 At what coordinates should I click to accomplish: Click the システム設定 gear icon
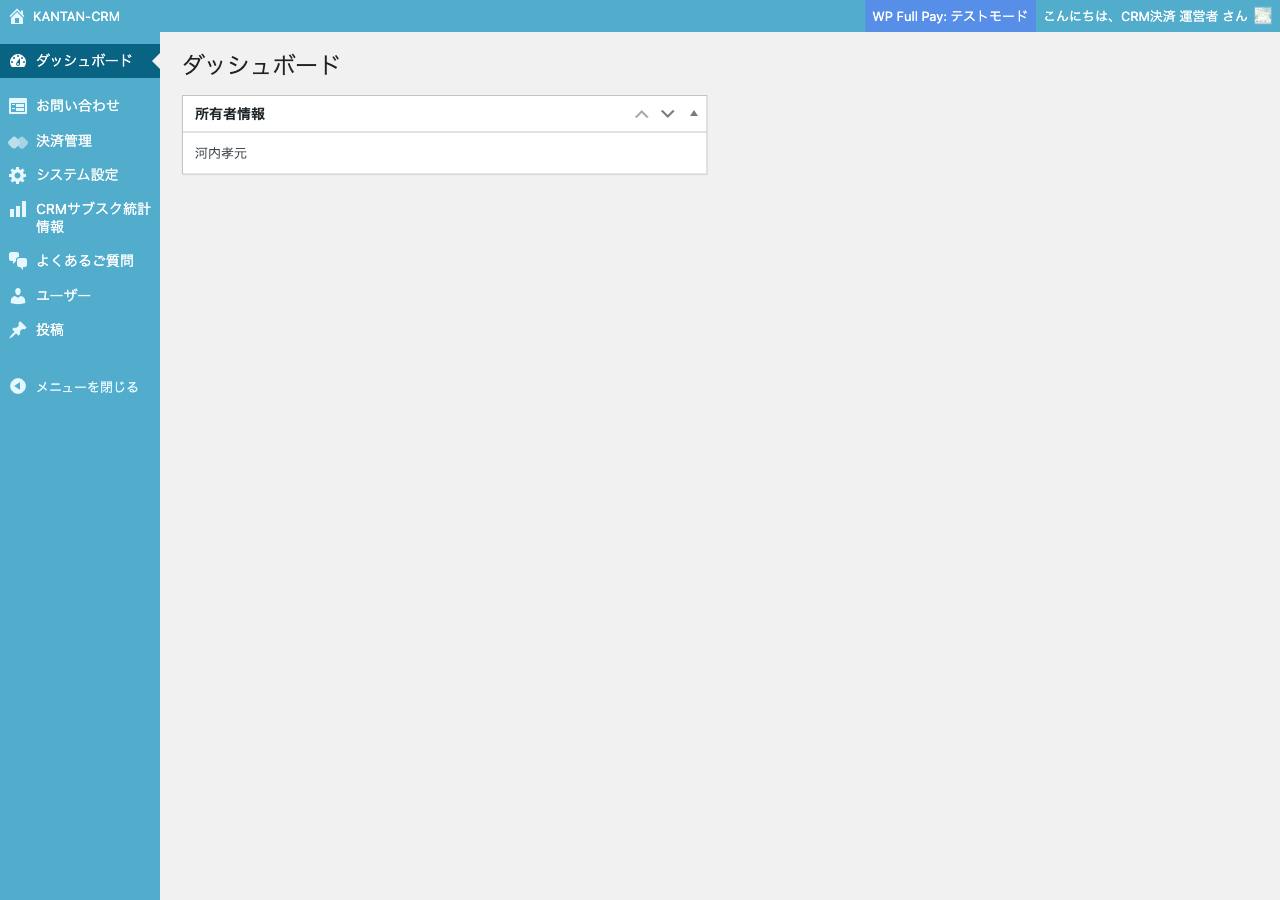(x=18, y=174)
